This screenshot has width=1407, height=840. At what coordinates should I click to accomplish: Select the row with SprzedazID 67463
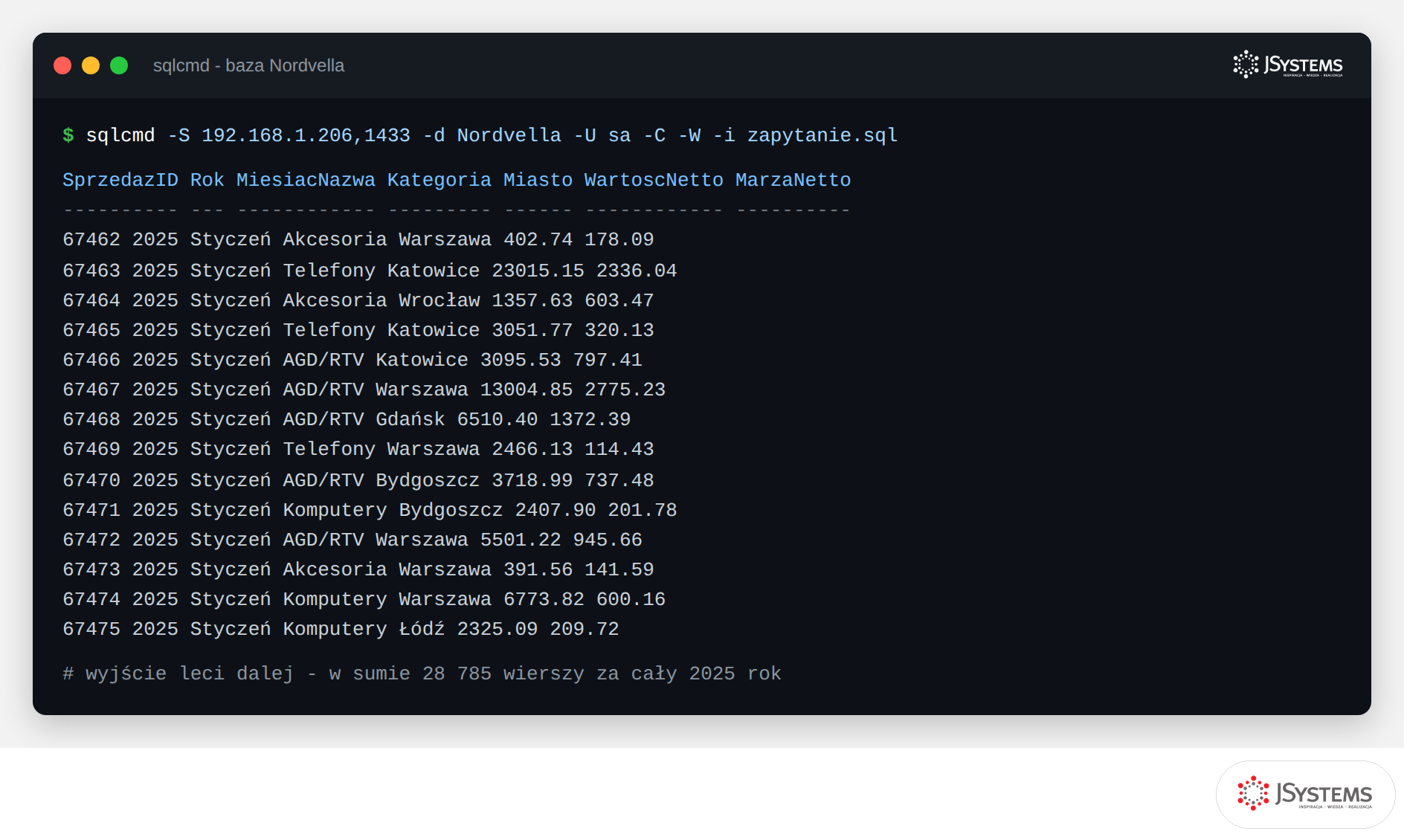tap(370, 271)
